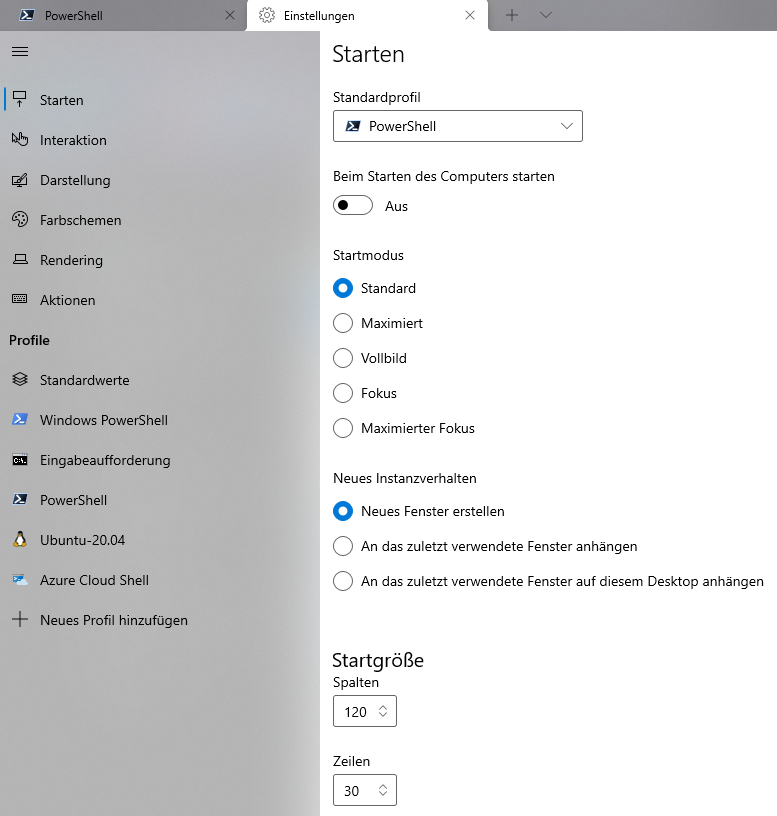Select Maximierter Fokus start mode
The width and height of the screenshot is (777, 816).
pyautogui.click(x=343, y=428)
